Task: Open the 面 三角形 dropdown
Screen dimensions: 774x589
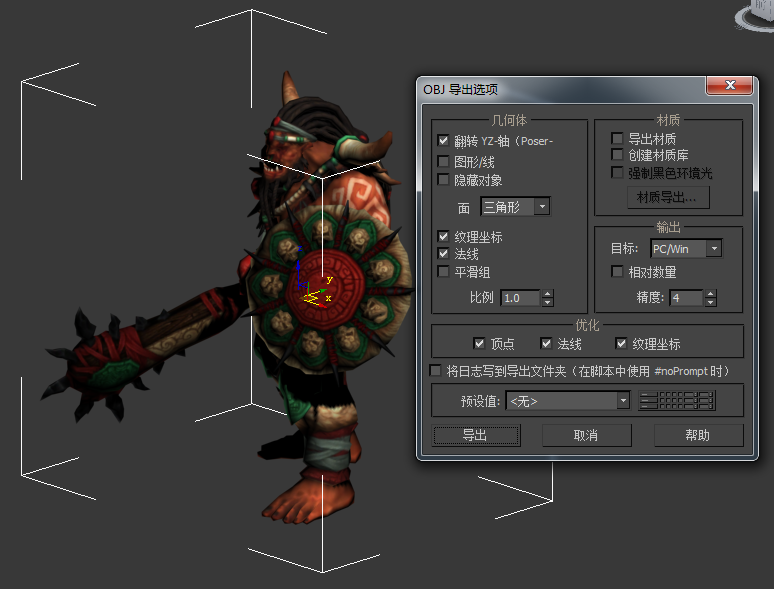Action: (x=515, y=206)
